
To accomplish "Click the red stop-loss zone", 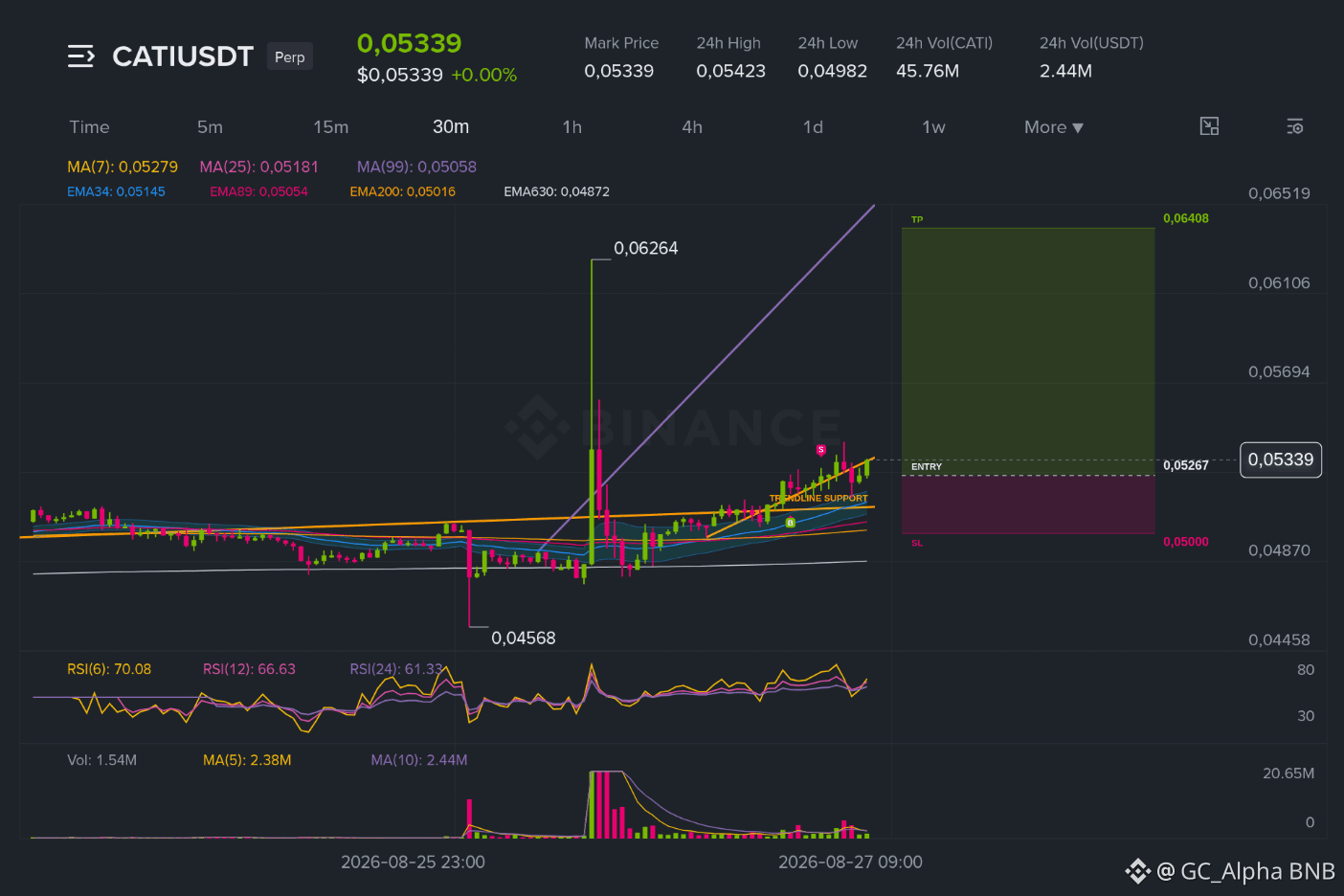I will 1028,504.
